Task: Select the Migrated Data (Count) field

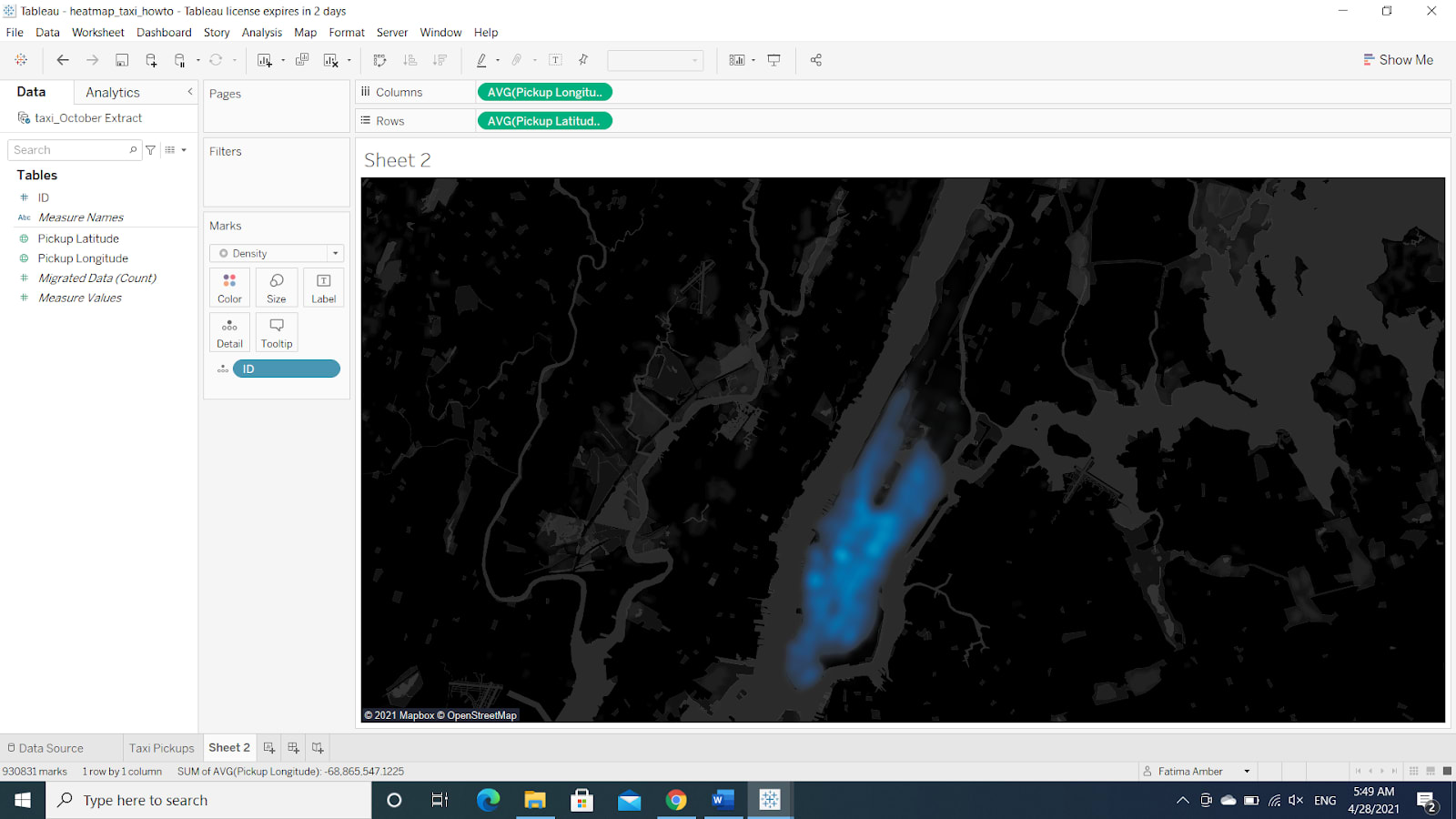Action: tap(97, 278)
